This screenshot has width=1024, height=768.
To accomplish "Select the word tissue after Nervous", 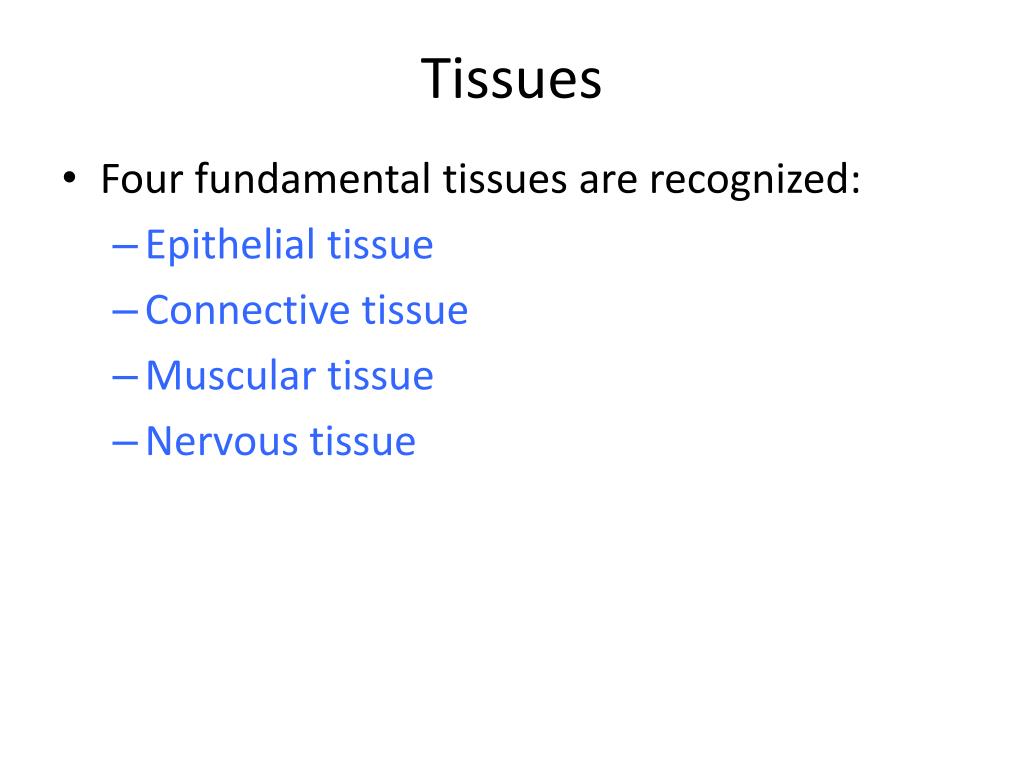I will click(362, 442).
